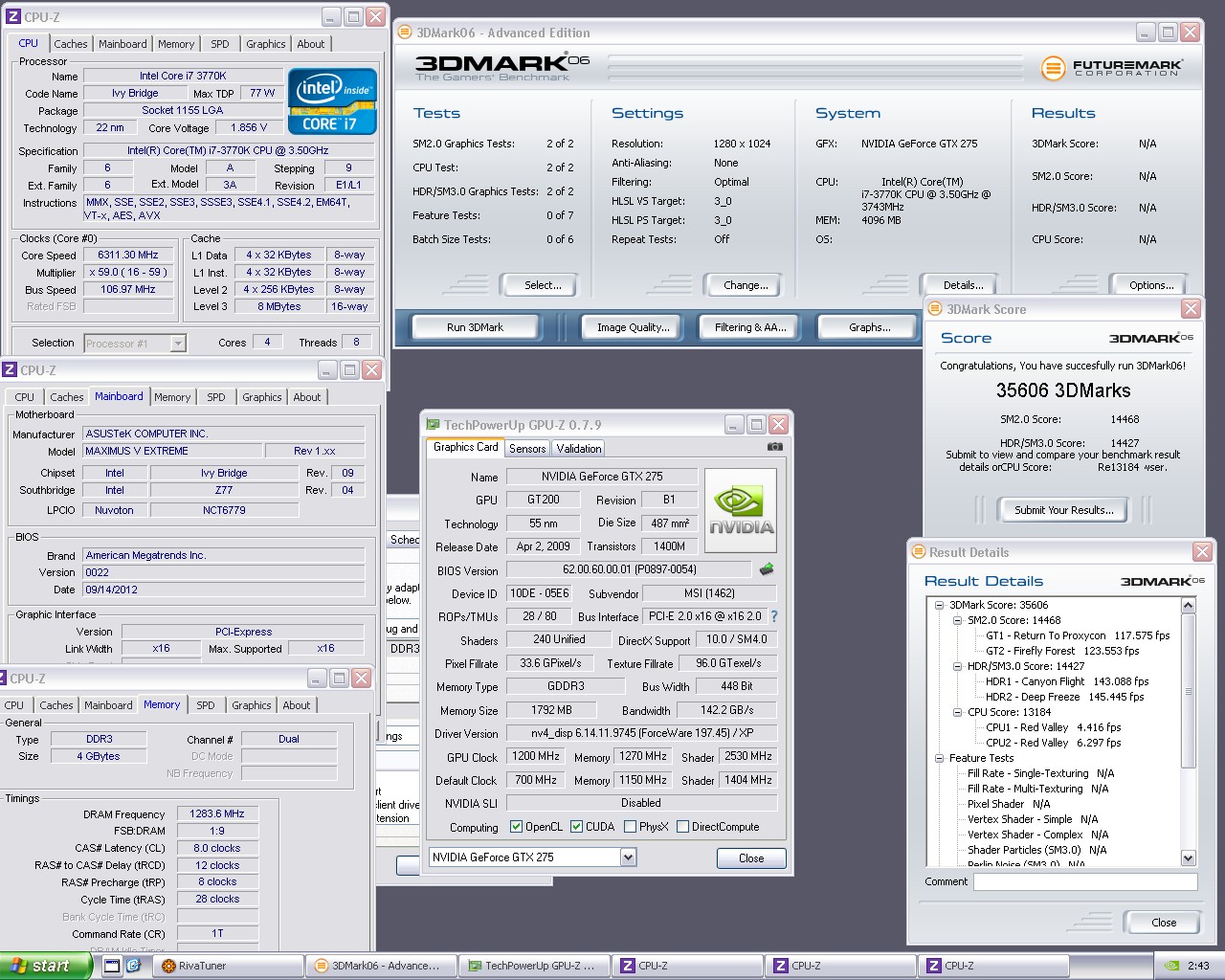The height and width of the screenshot is (980, 1225).
Task: Click the NVIDIA logo in GPU-Z
Action: [x=741, y=511]
